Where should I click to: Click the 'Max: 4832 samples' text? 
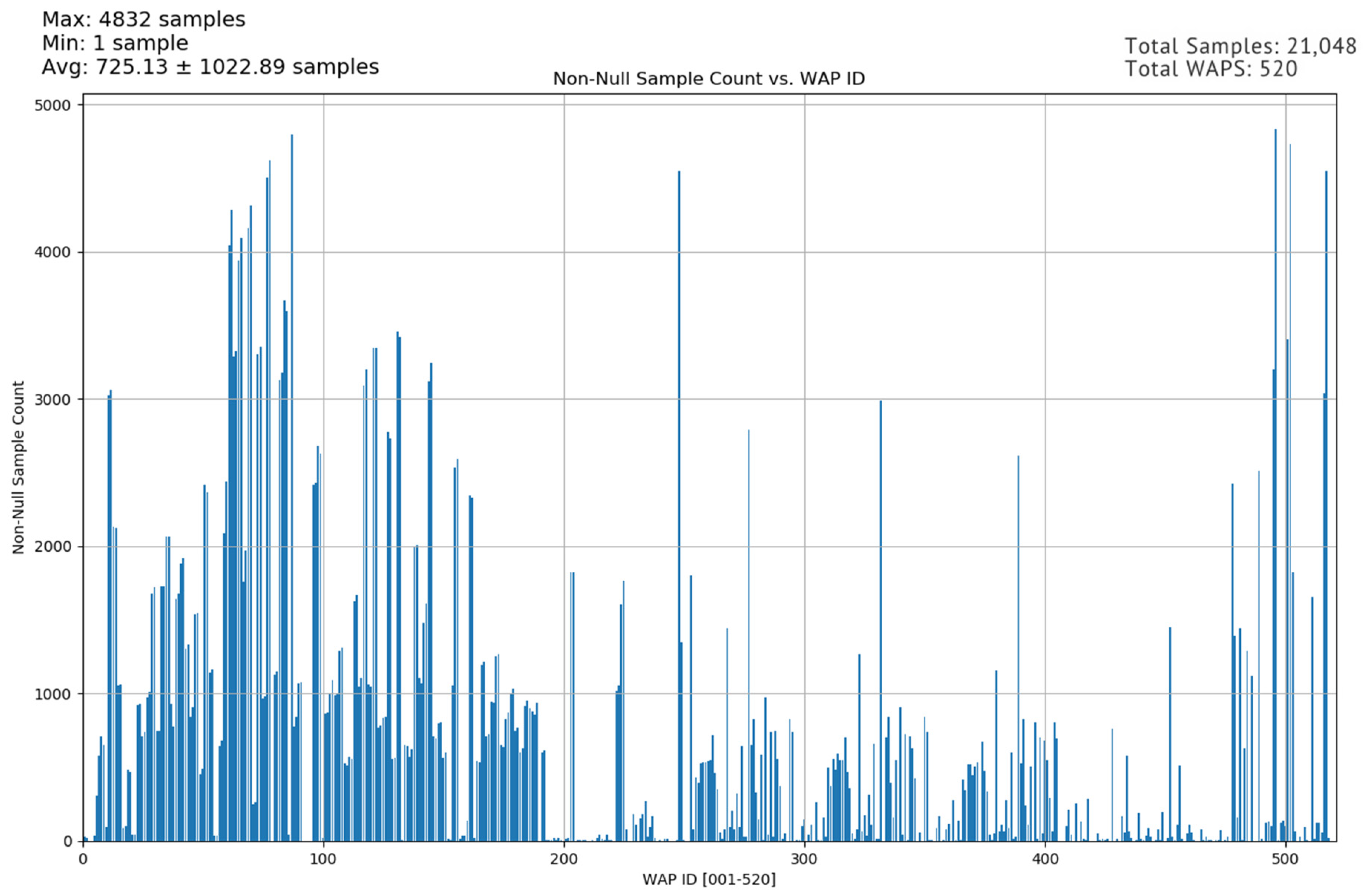click(143, 20)
